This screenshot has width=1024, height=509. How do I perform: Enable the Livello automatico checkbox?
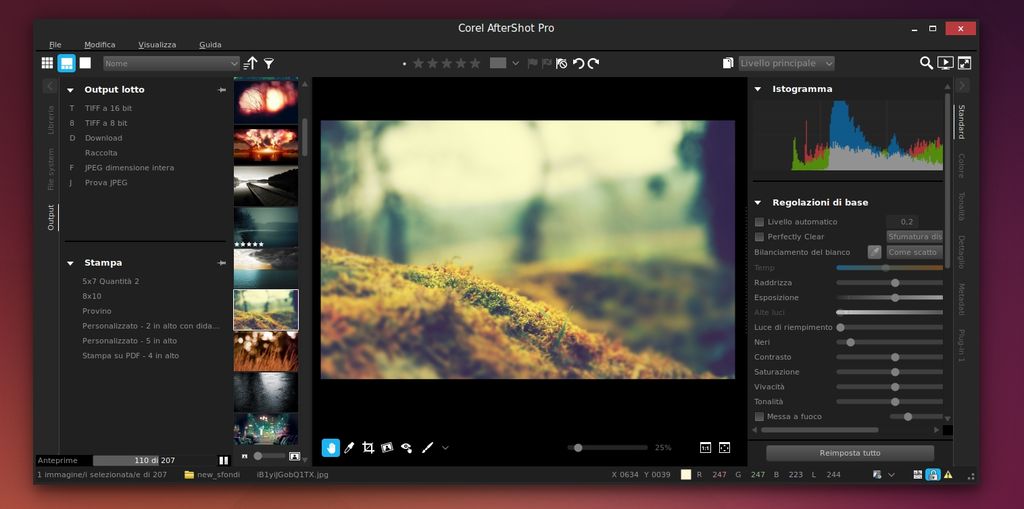click(x=760, y=222)
